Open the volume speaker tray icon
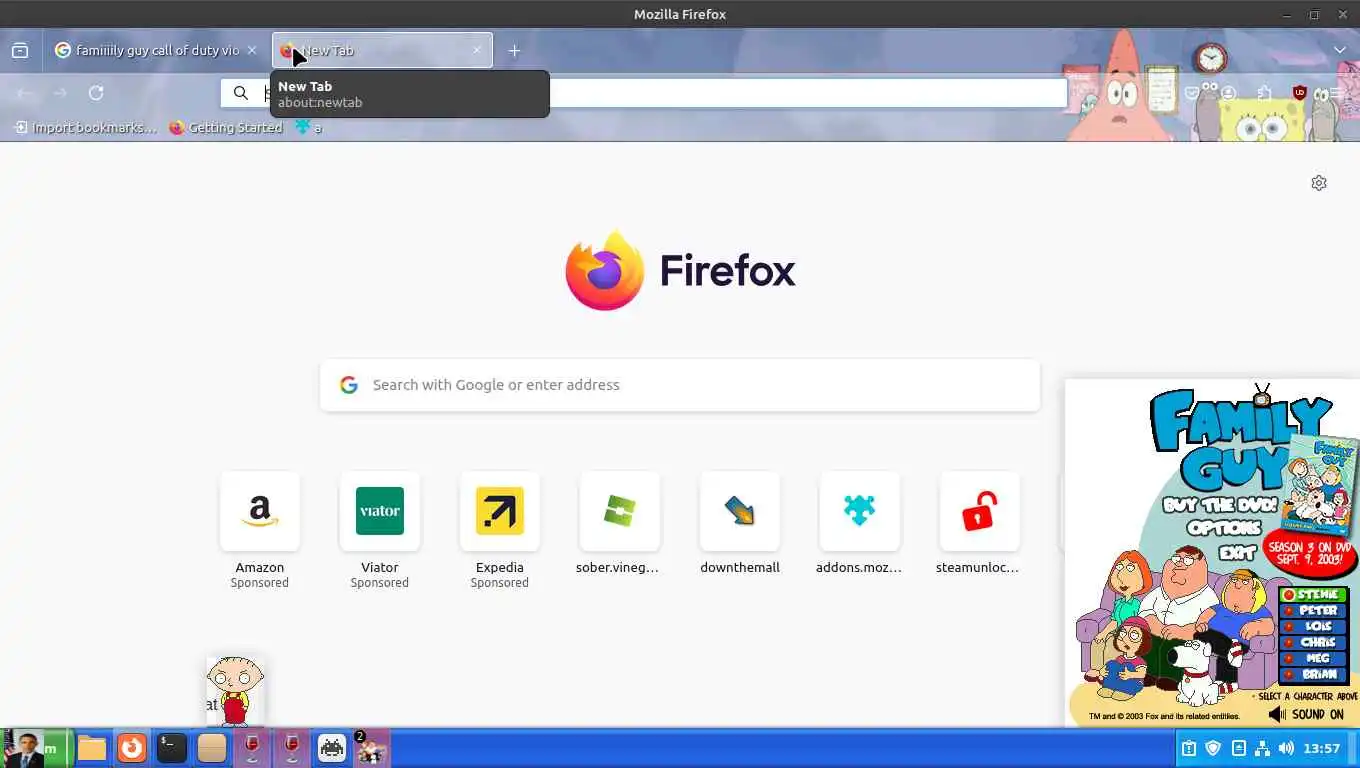1360x768 pixels. tap(1286, 748)
